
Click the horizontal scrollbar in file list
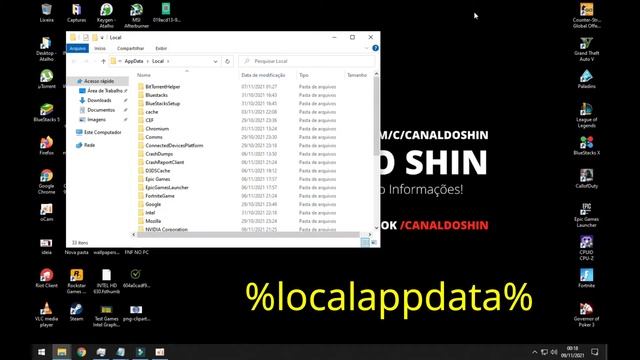coord(248,235)
